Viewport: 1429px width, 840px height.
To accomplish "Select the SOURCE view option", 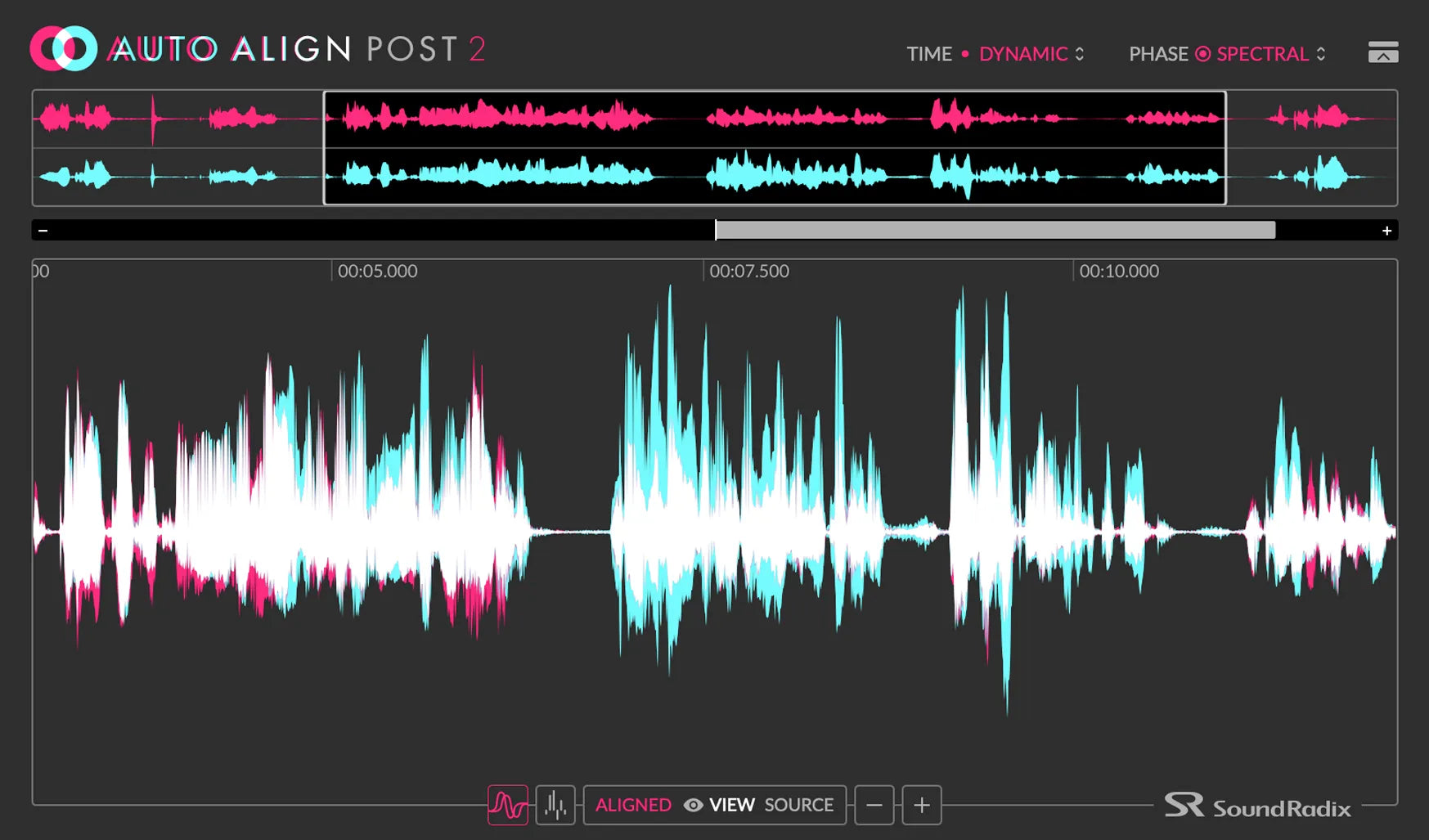I will tap(798, 805).
